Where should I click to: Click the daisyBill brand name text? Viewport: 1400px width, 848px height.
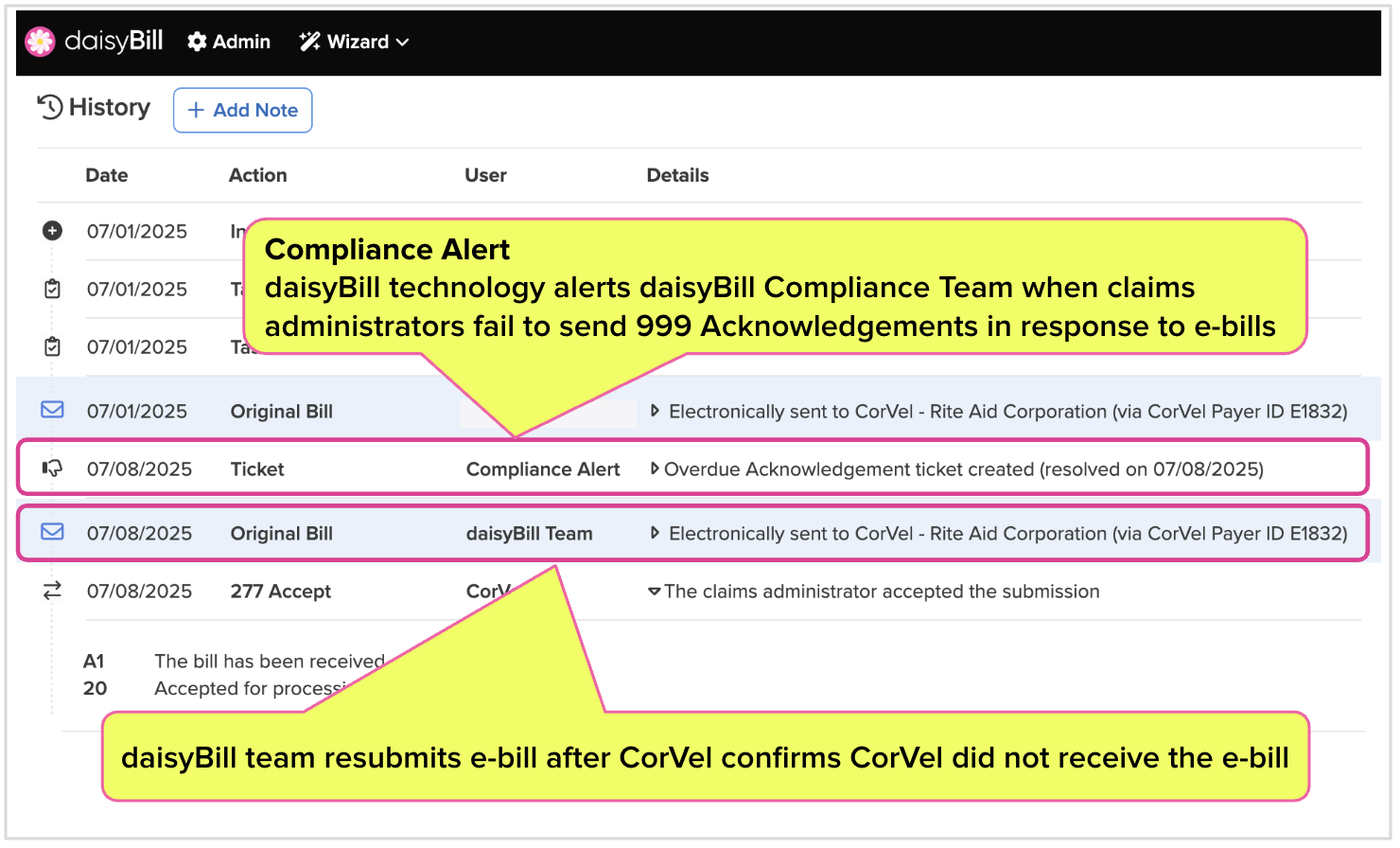(x=114, y=41)
